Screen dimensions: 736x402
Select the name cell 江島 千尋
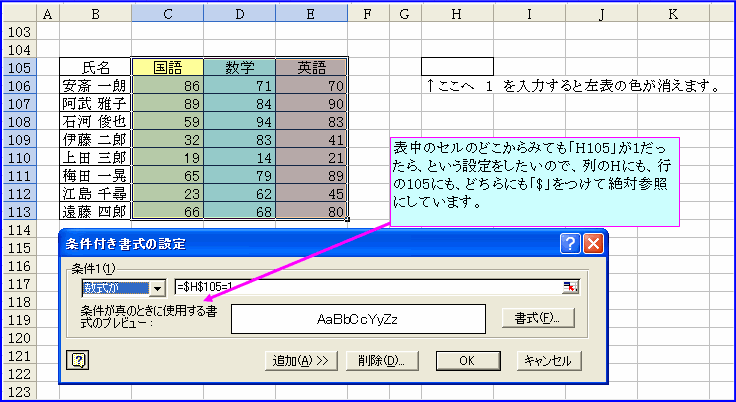pyautogui.click(x=95, y=193)
